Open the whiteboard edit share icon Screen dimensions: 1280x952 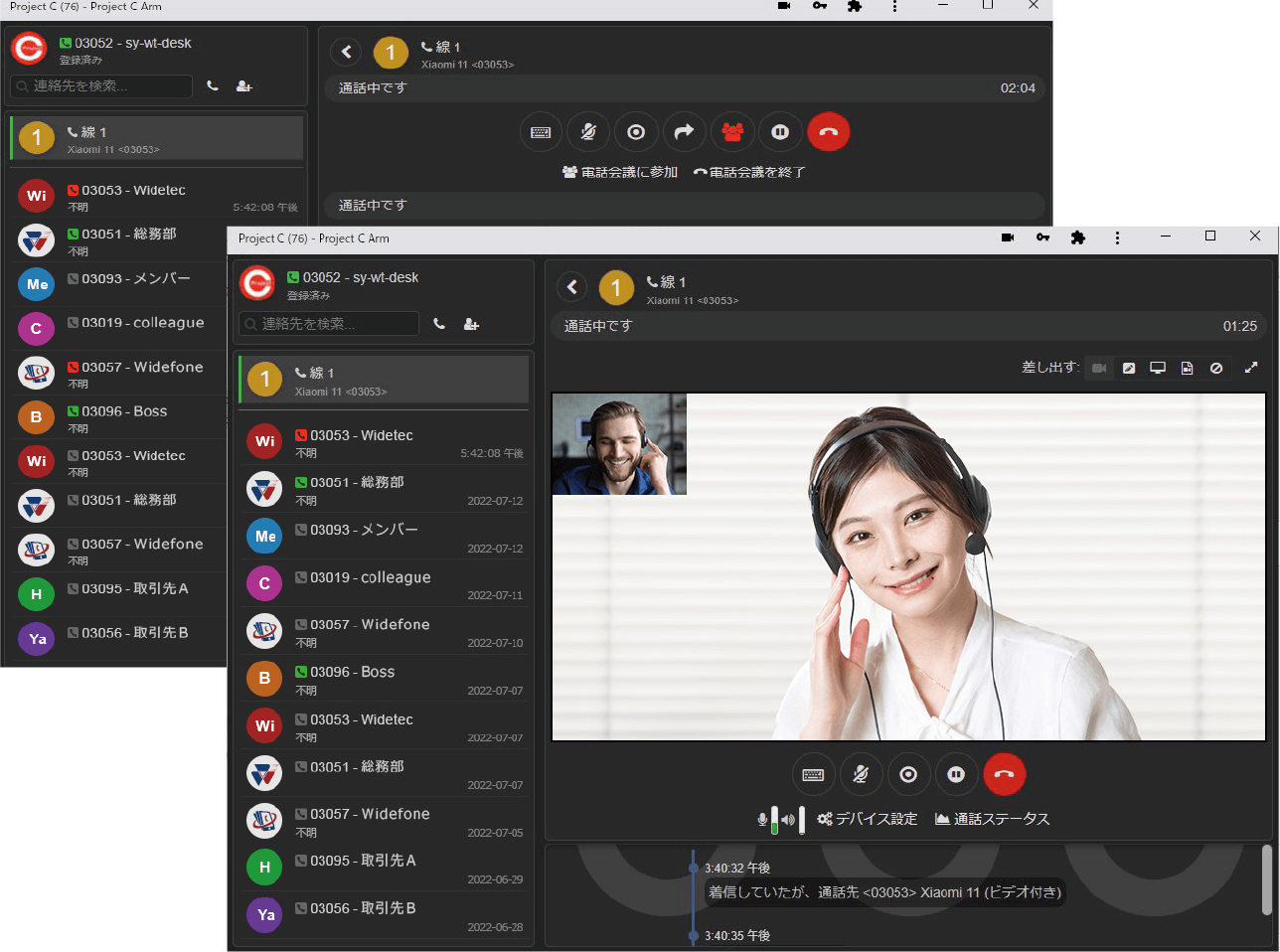[1129, 368]
